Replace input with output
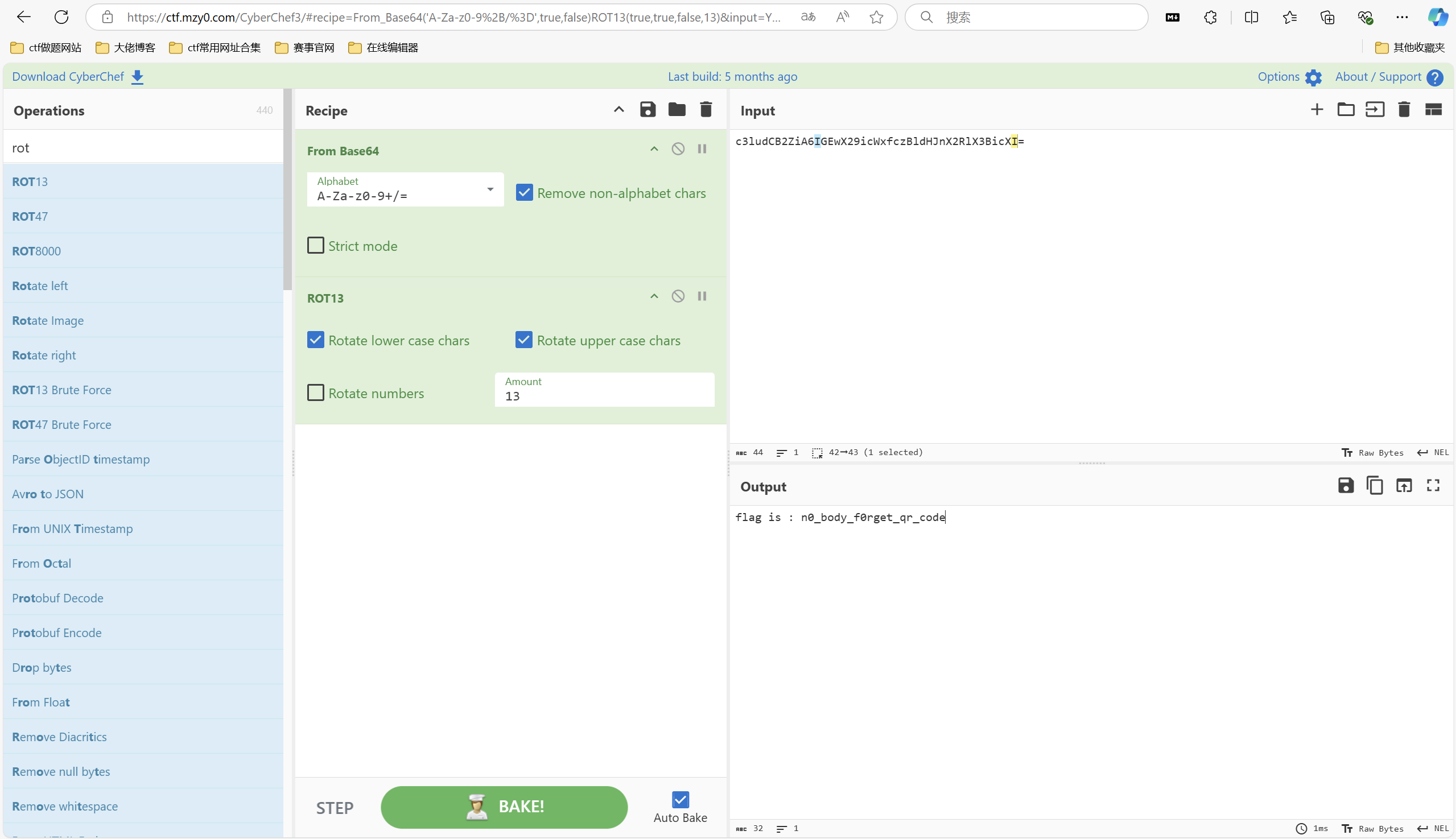The height and width of the screenshot is (839, 1456). 1404,486
